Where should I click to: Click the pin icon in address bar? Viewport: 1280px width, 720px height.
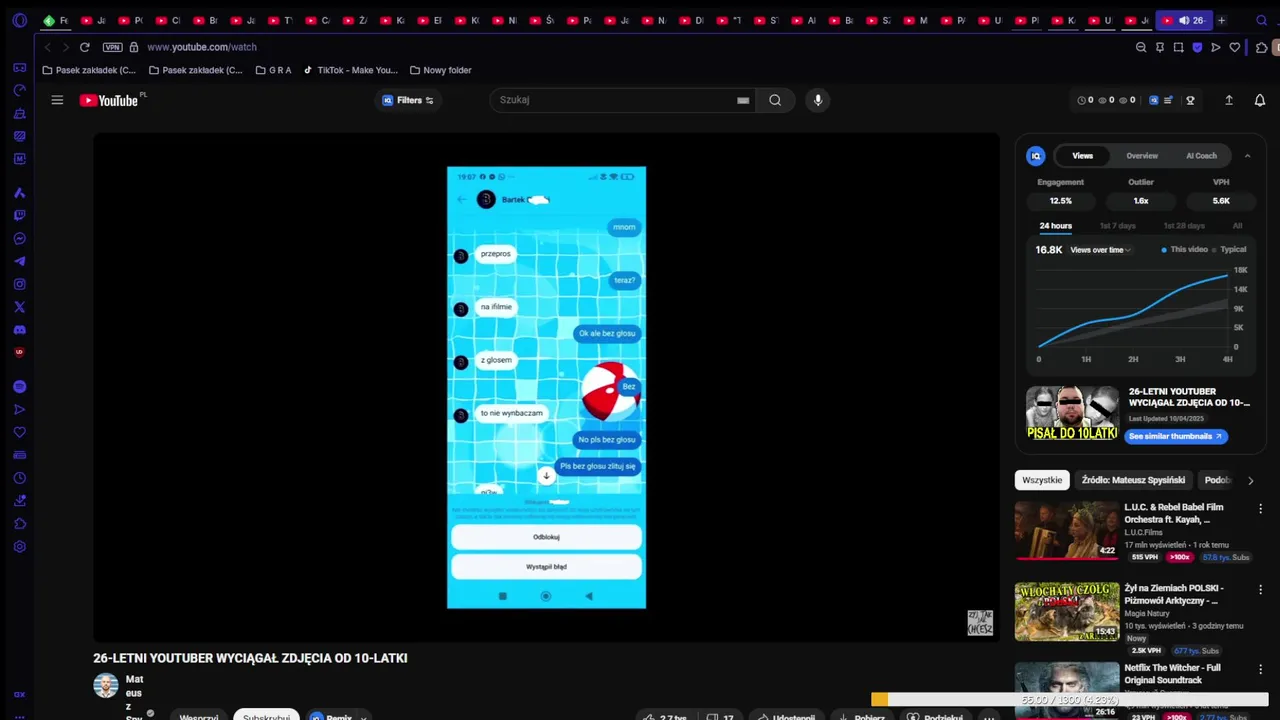(x=1160, y=47)
